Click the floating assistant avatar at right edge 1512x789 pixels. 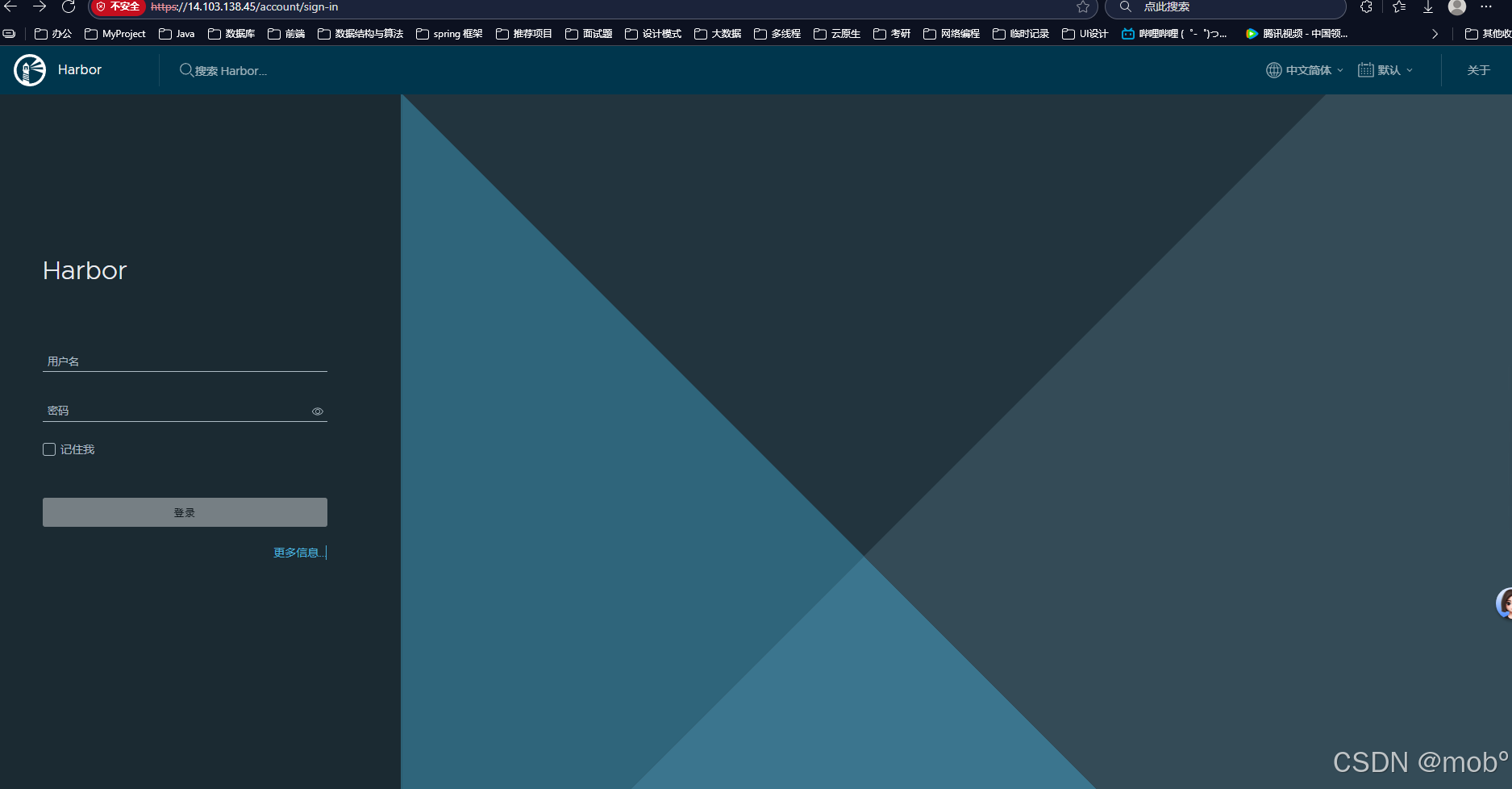1504,603
